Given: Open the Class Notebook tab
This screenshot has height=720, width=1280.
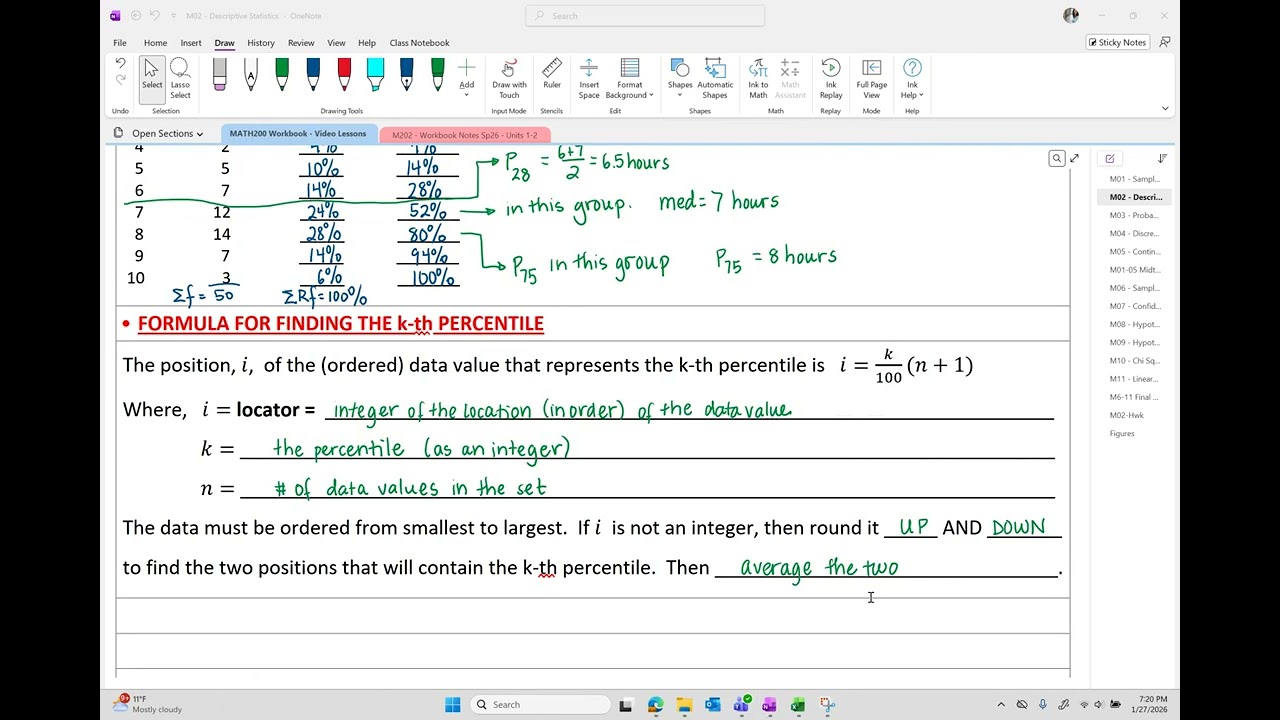Looking at the screenshot, I should pos(419,43).
